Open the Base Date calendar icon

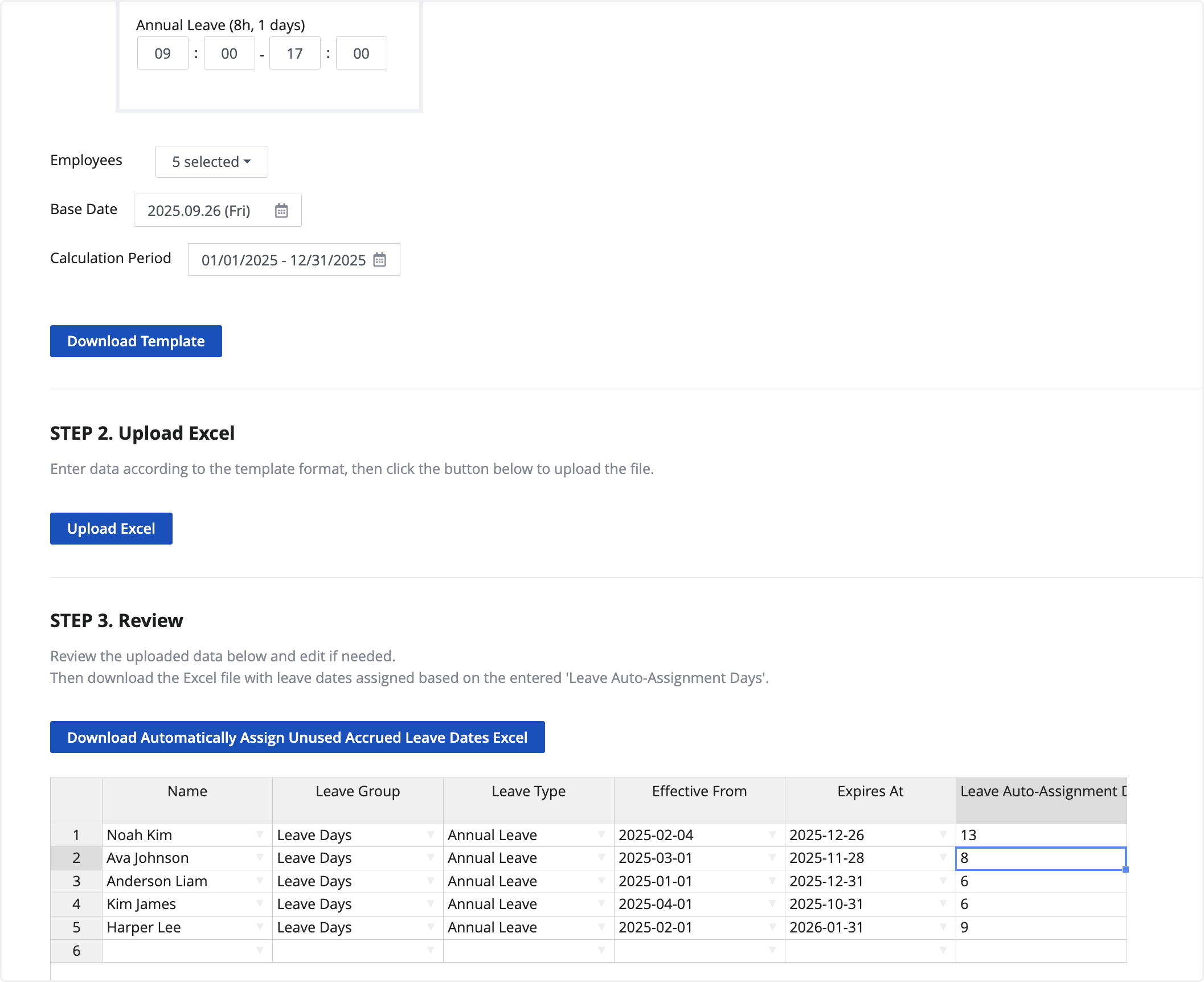[x=281, y=211]
